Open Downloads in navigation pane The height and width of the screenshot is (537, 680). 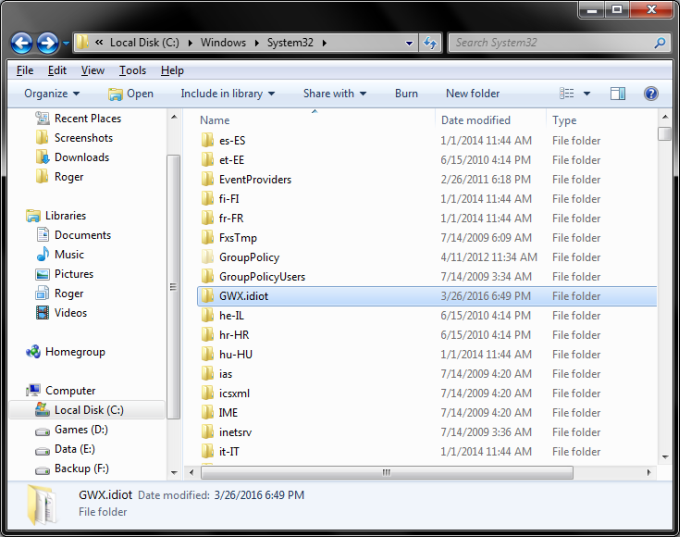click(x=72, y=157)
